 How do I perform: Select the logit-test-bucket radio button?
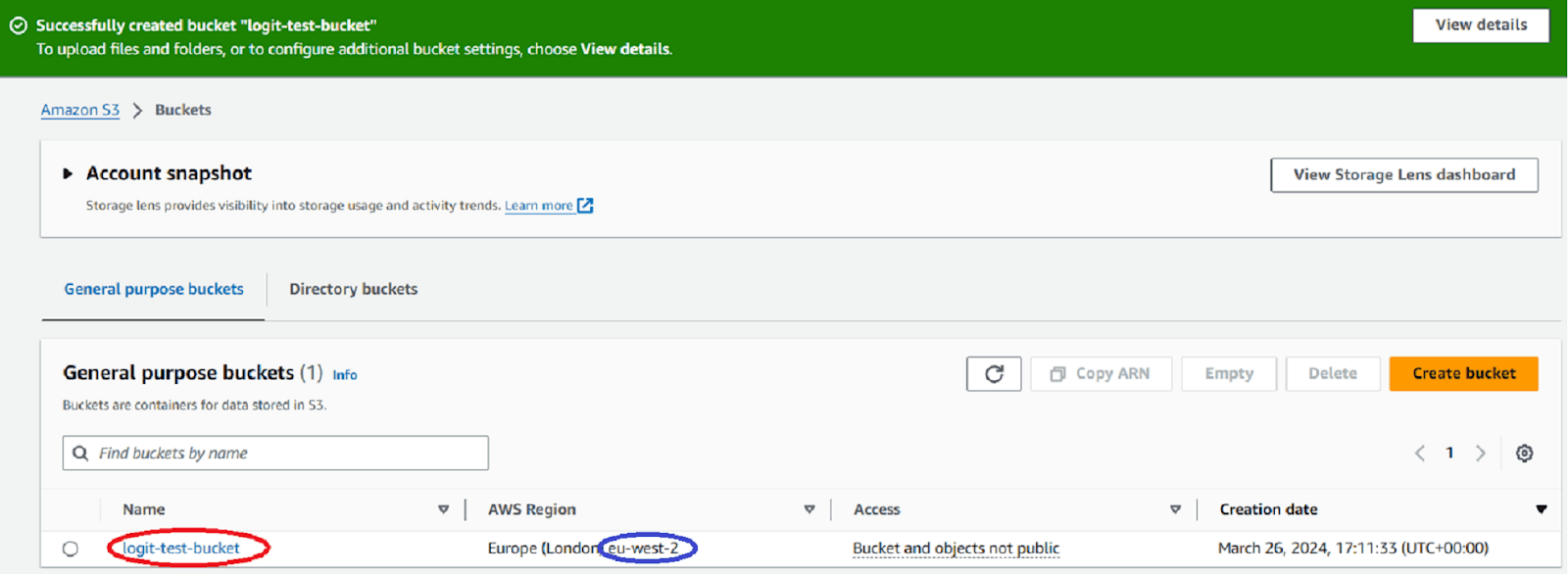(x=71, y=549)
